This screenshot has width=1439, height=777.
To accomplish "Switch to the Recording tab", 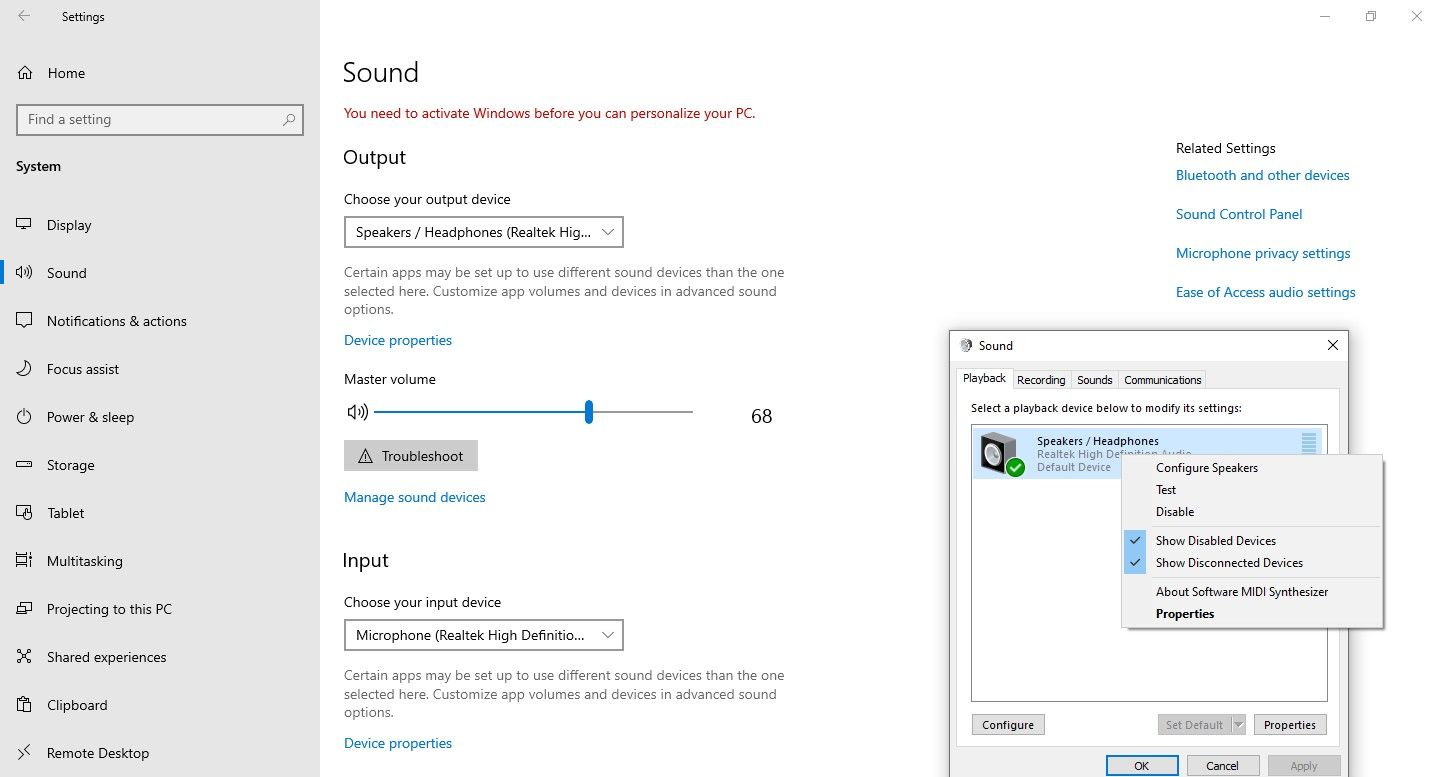I will pyautogui.click(x=1041, y=380).
